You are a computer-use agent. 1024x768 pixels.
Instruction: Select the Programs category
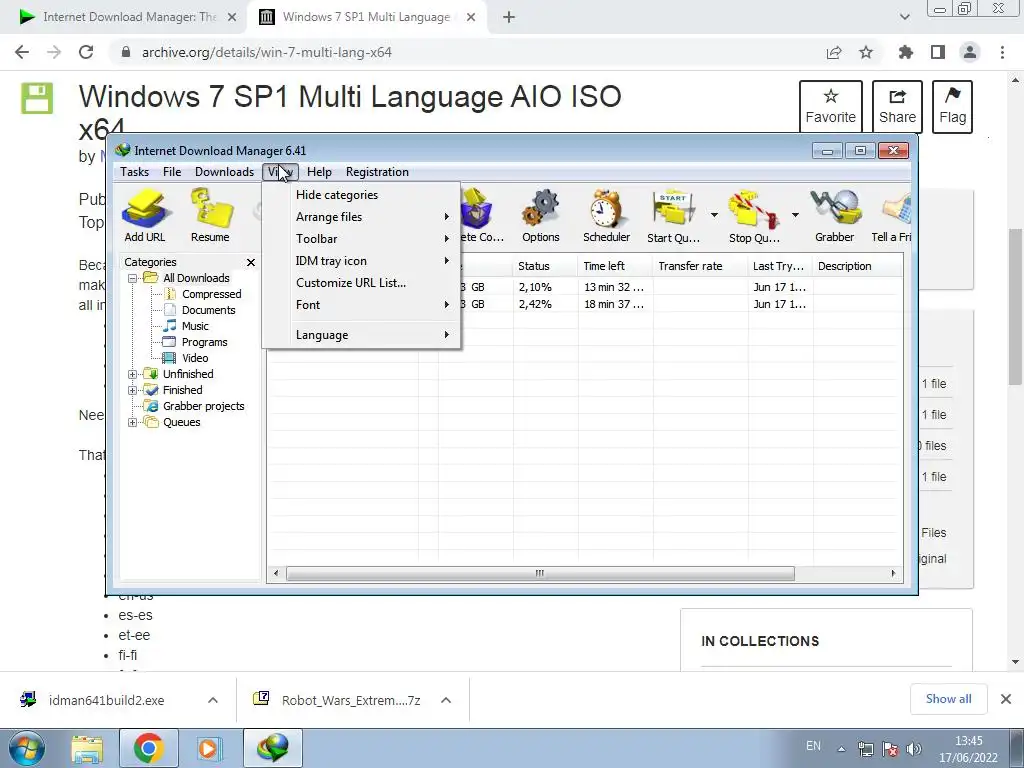coord(204,342)
